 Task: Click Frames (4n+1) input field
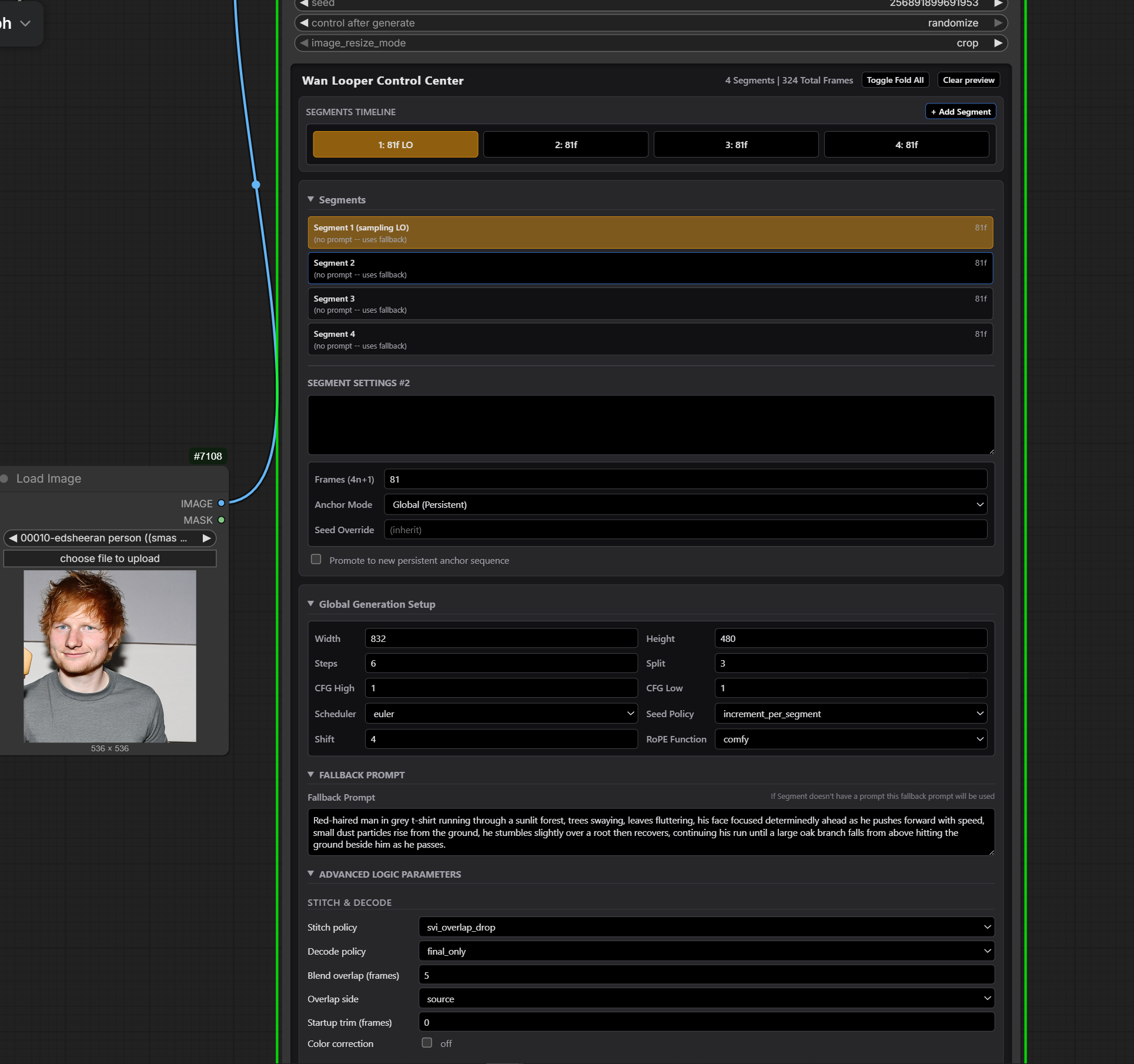(685, 479)
